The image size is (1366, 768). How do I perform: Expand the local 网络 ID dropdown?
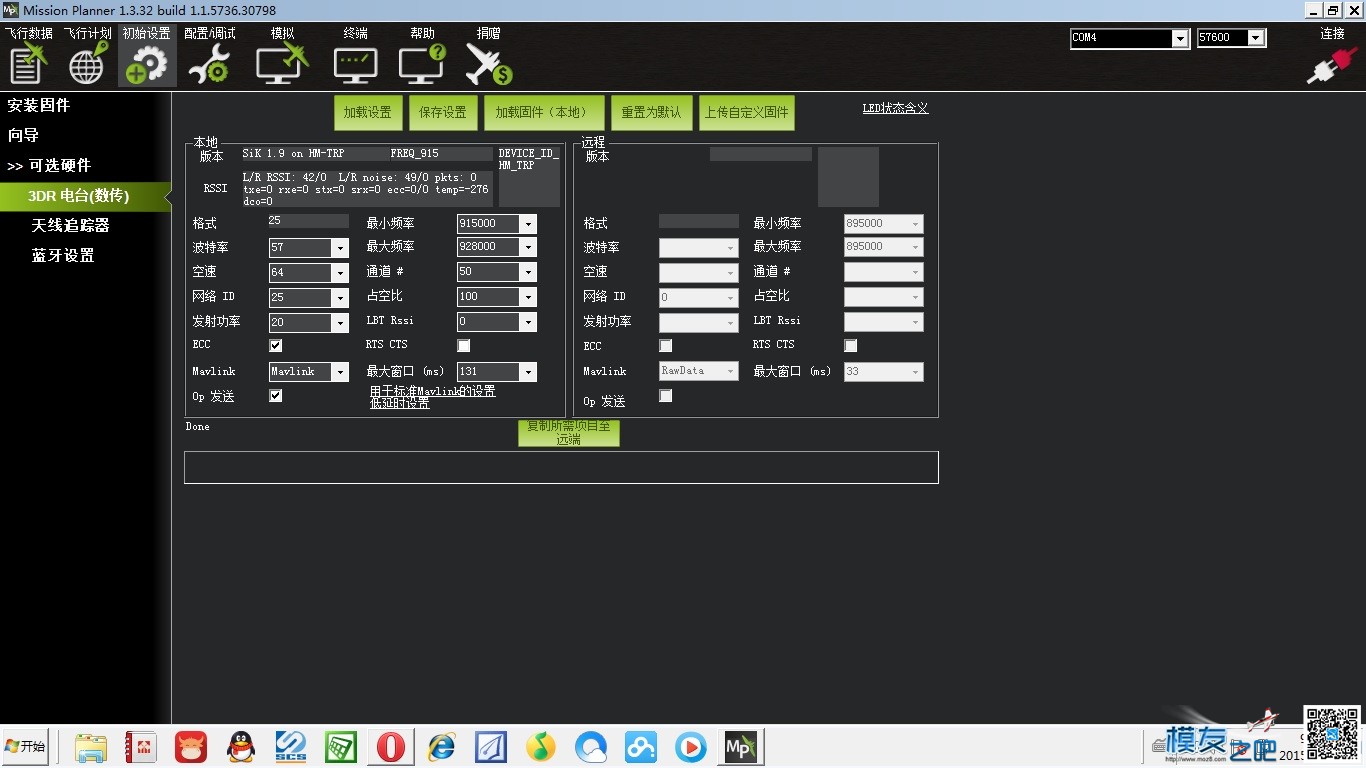[x=340, y=297]
